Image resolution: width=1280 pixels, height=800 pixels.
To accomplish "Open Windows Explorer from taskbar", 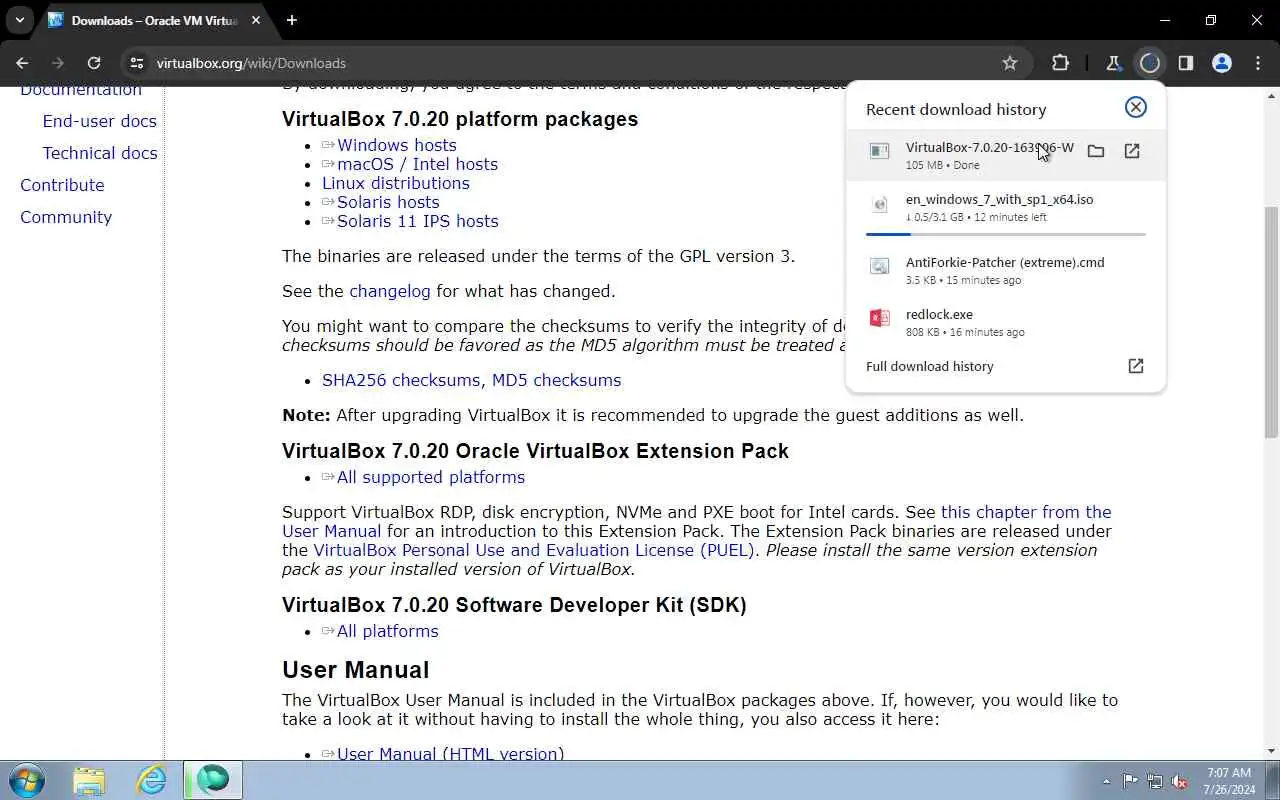I will 89,780.
